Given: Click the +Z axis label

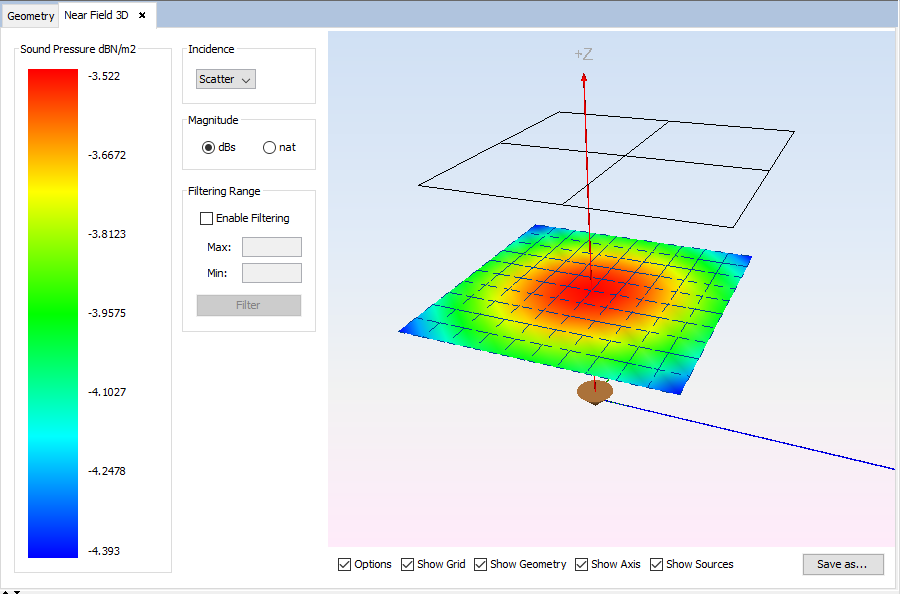Looking at the screenshot, I should (583, 54).
